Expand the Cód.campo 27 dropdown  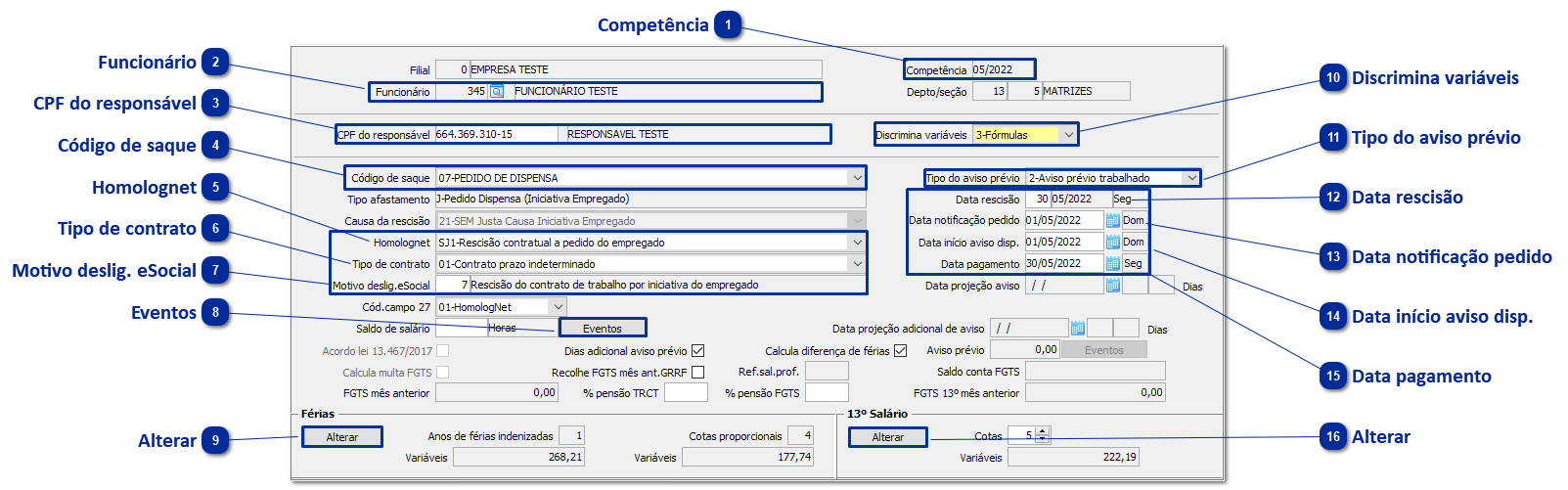pos(558,307)
